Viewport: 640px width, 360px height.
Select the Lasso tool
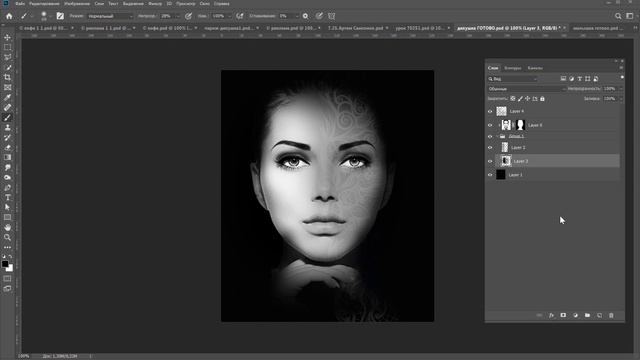[7, 57]
